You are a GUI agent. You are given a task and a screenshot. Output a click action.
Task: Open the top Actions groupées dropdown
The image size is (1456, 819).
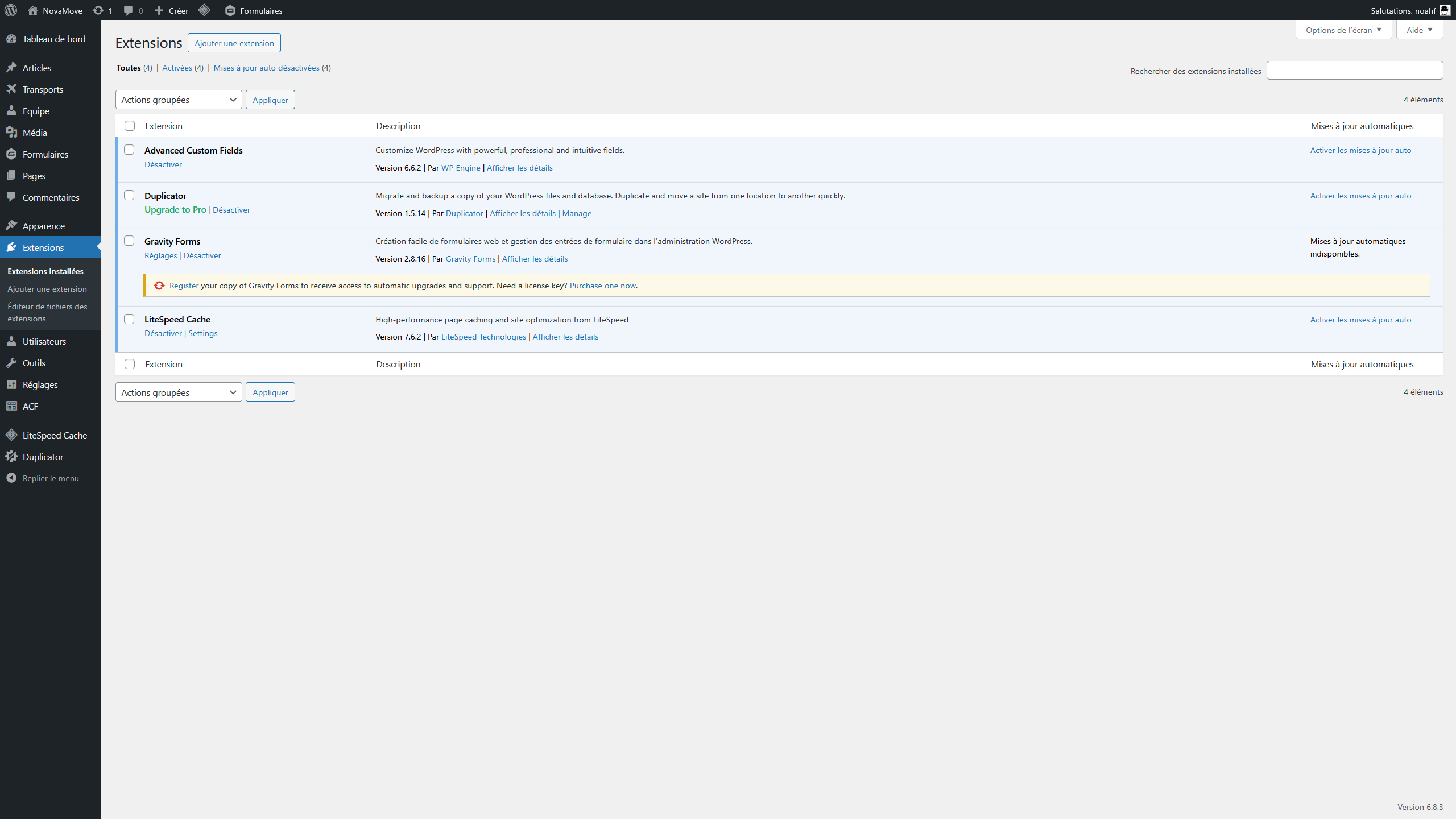pyautogui.click(x=179, y=100)
